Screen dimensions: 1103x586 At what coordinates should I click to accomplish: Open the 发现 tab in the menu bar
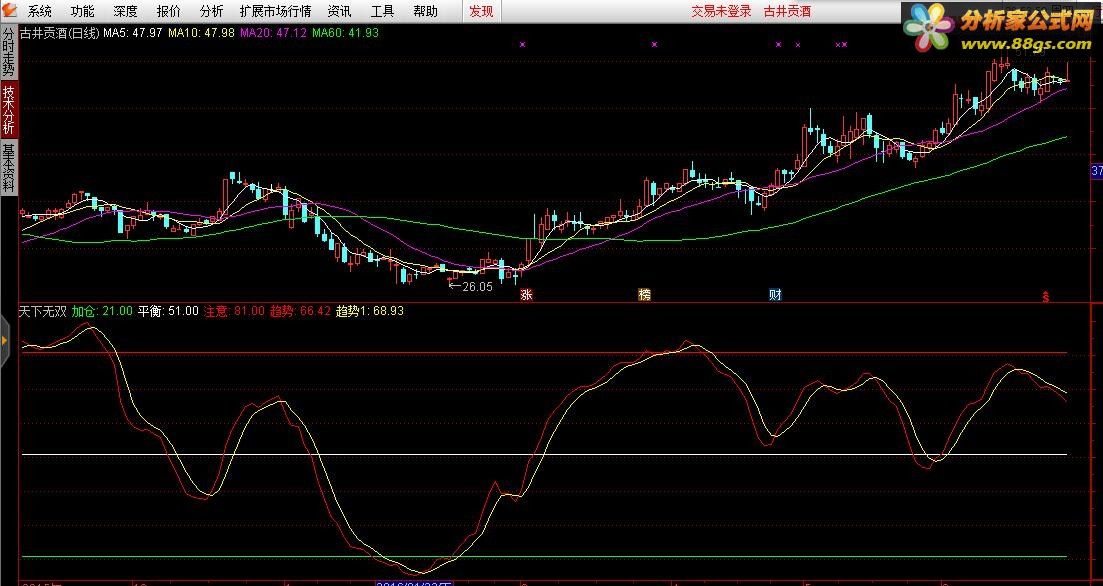(482, 11)
